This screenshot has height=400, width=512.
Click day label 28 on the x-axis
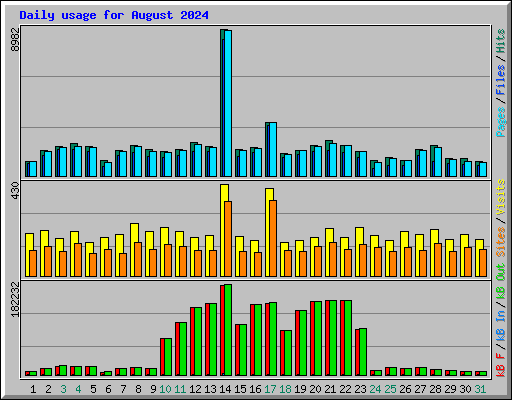(435, 389)
